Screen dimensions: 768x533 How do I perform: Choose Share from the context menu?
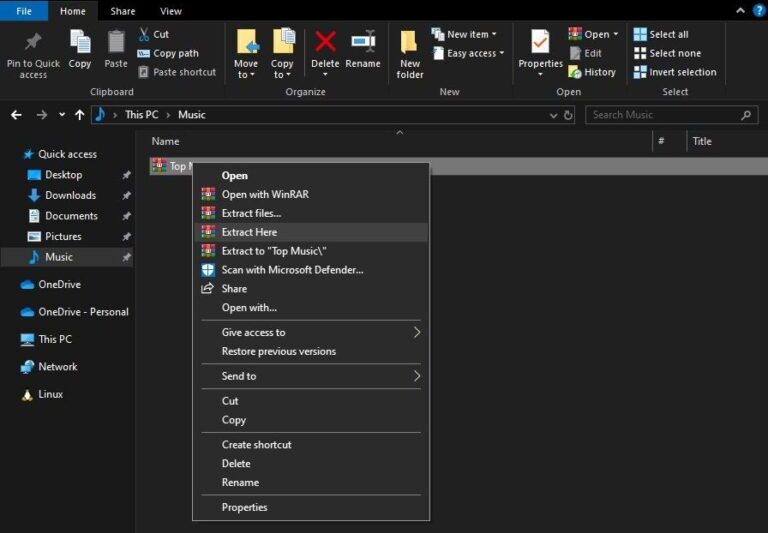(311, 289)
